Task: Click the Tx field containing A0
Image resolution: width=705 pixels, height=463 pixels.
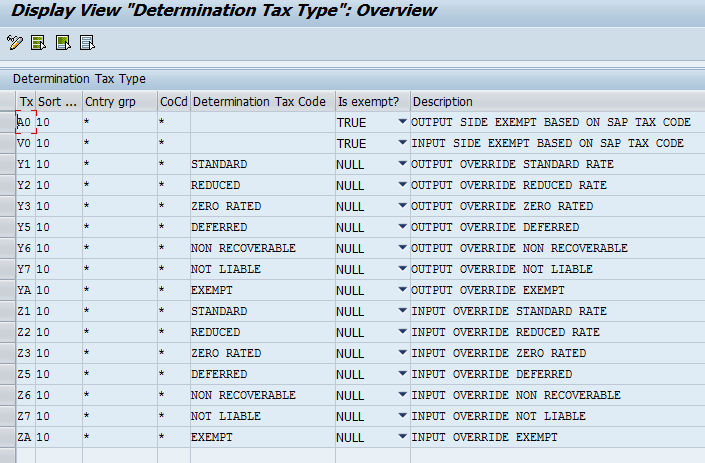Action: coord(25,122)
